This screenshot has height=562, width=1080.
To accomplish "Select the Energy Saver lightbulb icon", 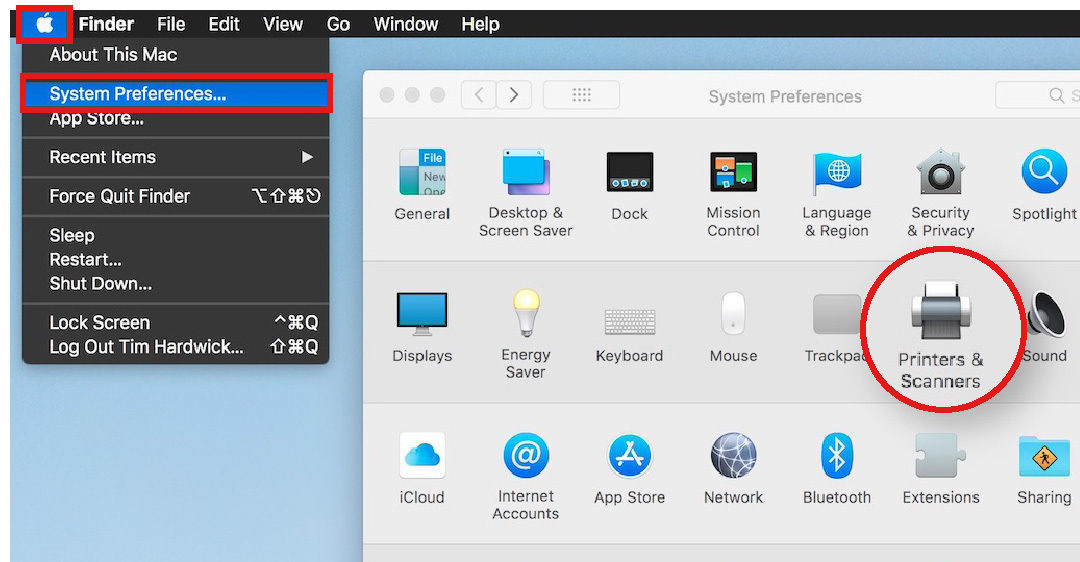I will pos(526,316).
